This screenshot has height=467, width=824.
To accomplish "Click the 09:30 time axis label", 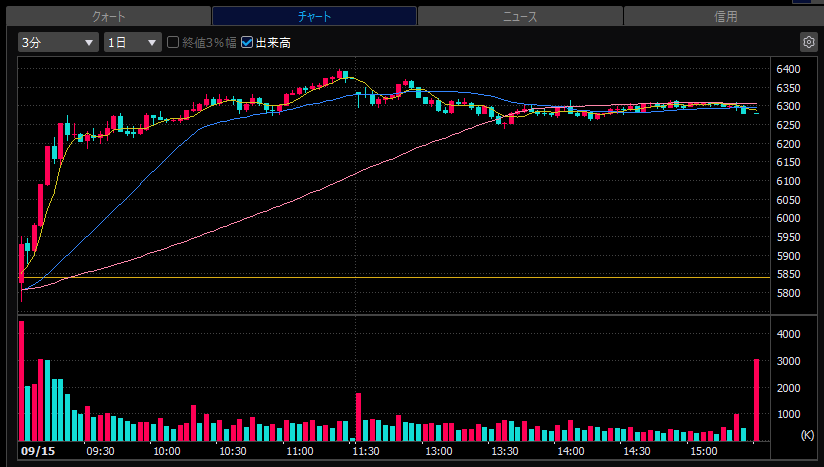I will tap(100, 451).
